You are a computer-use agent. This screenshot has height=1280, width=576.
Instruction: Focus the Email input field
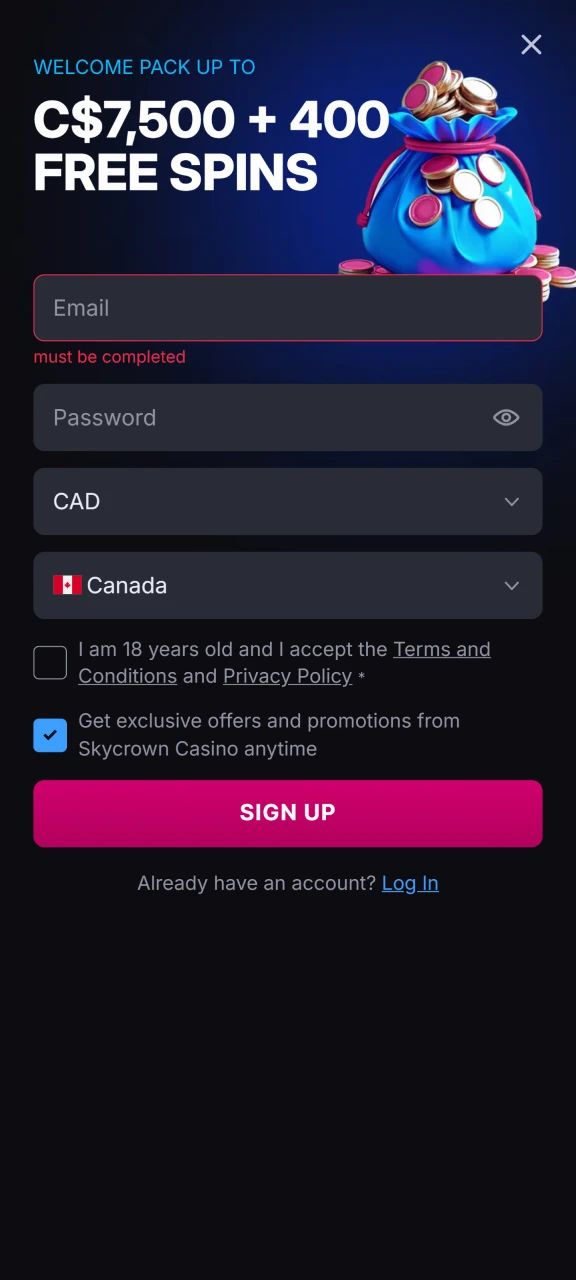288,308
